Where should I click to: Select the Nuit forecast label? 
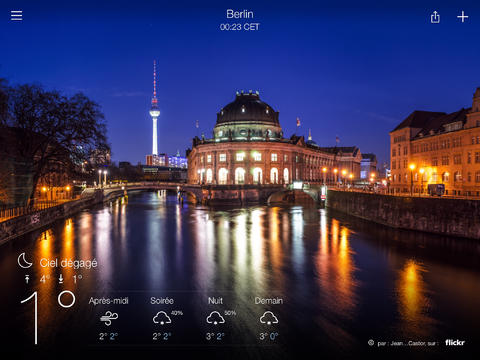tap(215, 301)
